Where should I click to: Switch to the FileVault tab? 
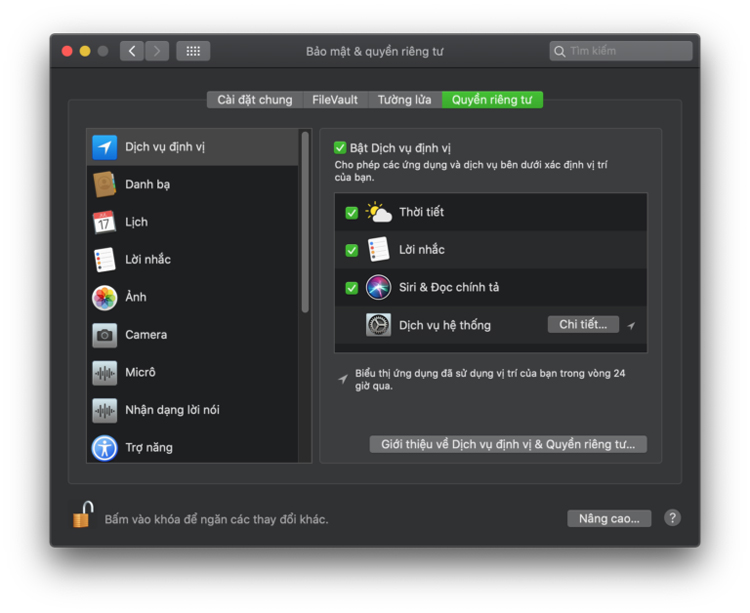point(335,100)
